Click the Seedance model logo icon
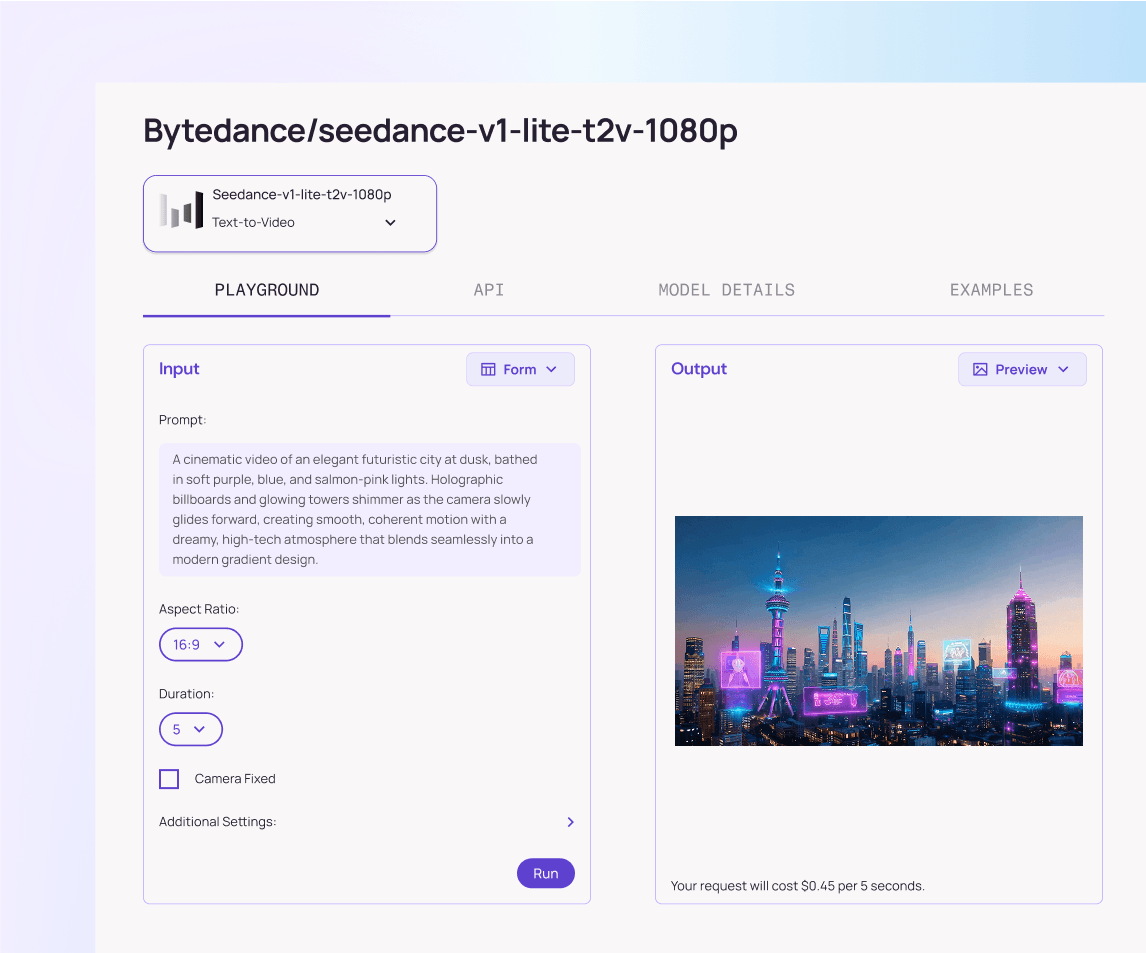 (181, 211)
